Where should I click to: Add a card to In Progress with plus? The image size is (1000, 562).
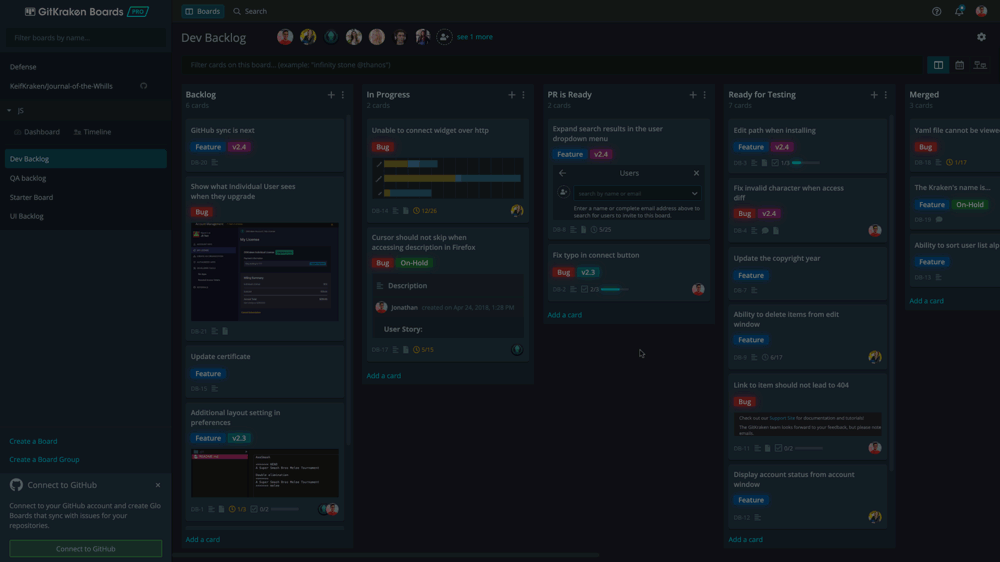(x=511, y=95)
